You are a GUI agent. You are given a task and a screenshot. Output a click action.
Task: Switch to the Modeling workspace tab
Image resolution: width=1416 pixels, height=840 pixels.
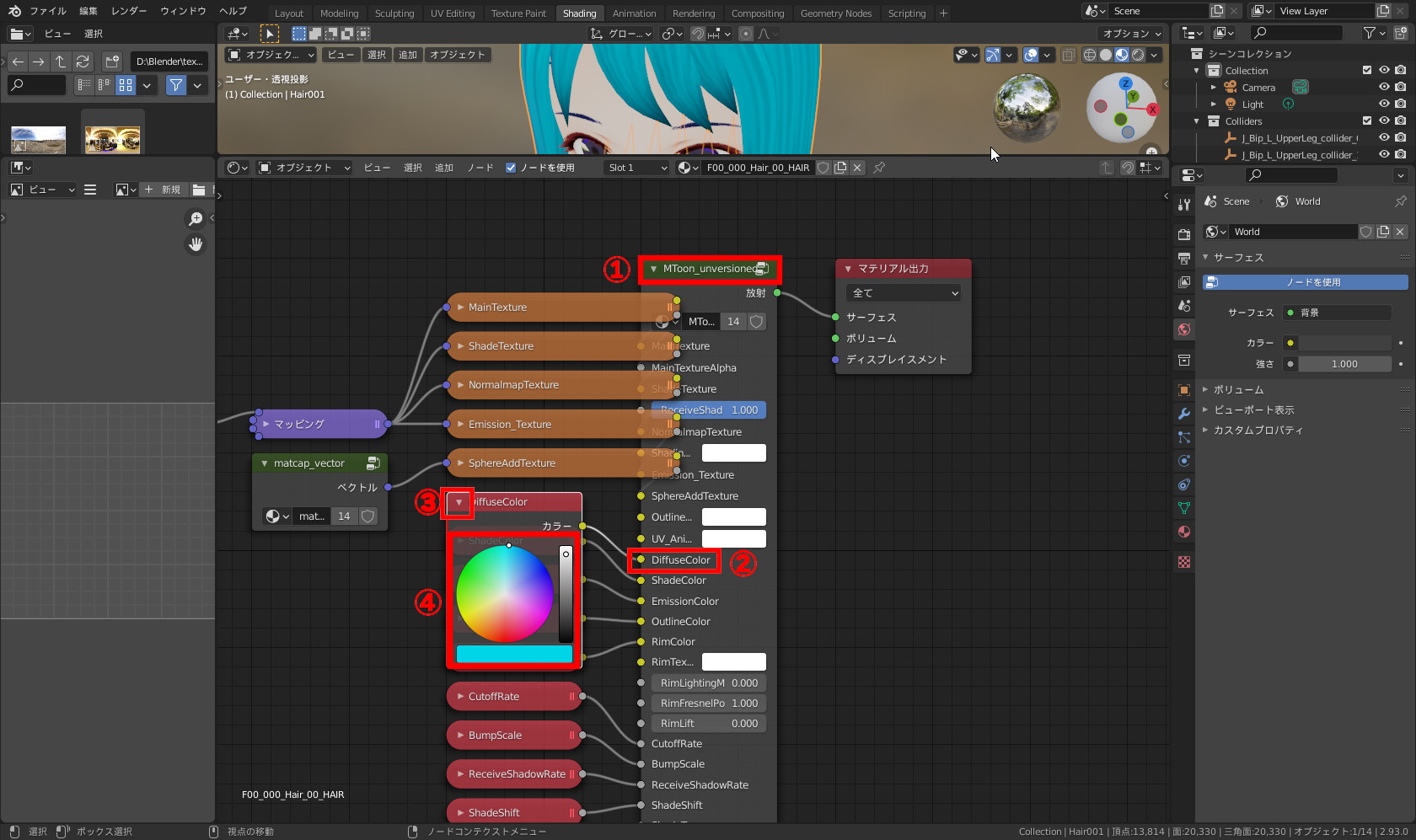click(340, 13)
